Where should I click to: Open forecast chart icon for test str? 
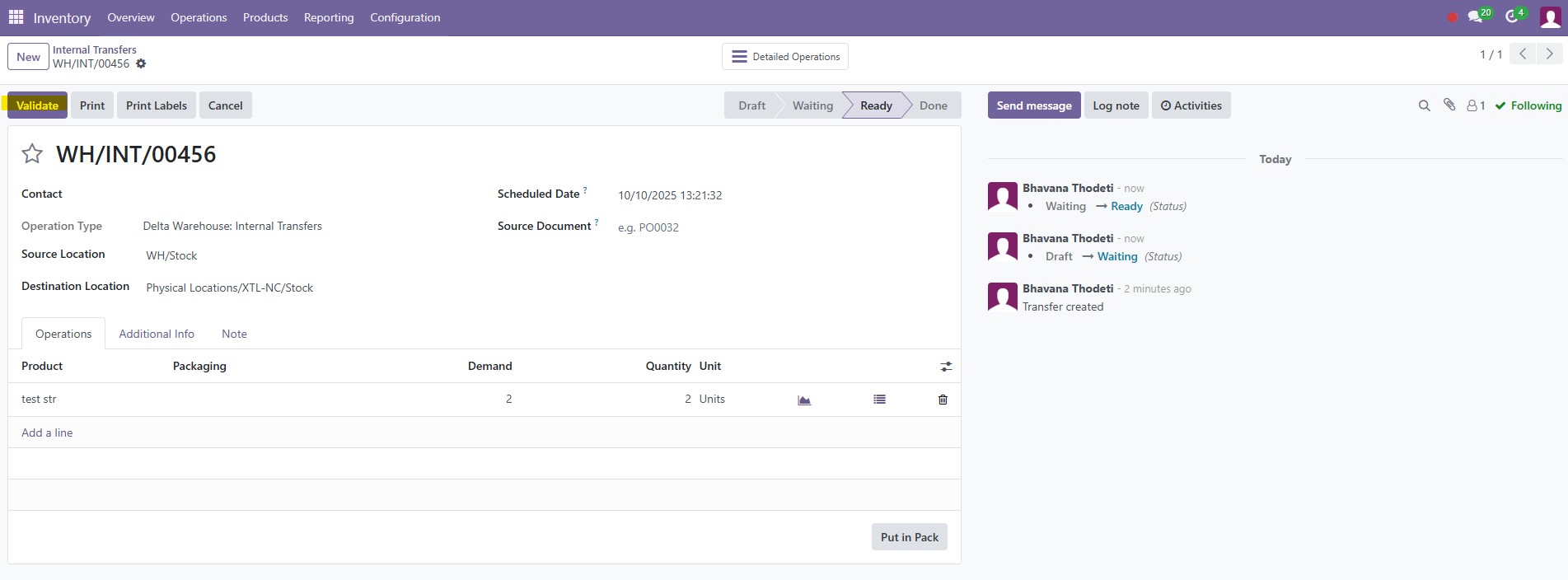[804, 400]
